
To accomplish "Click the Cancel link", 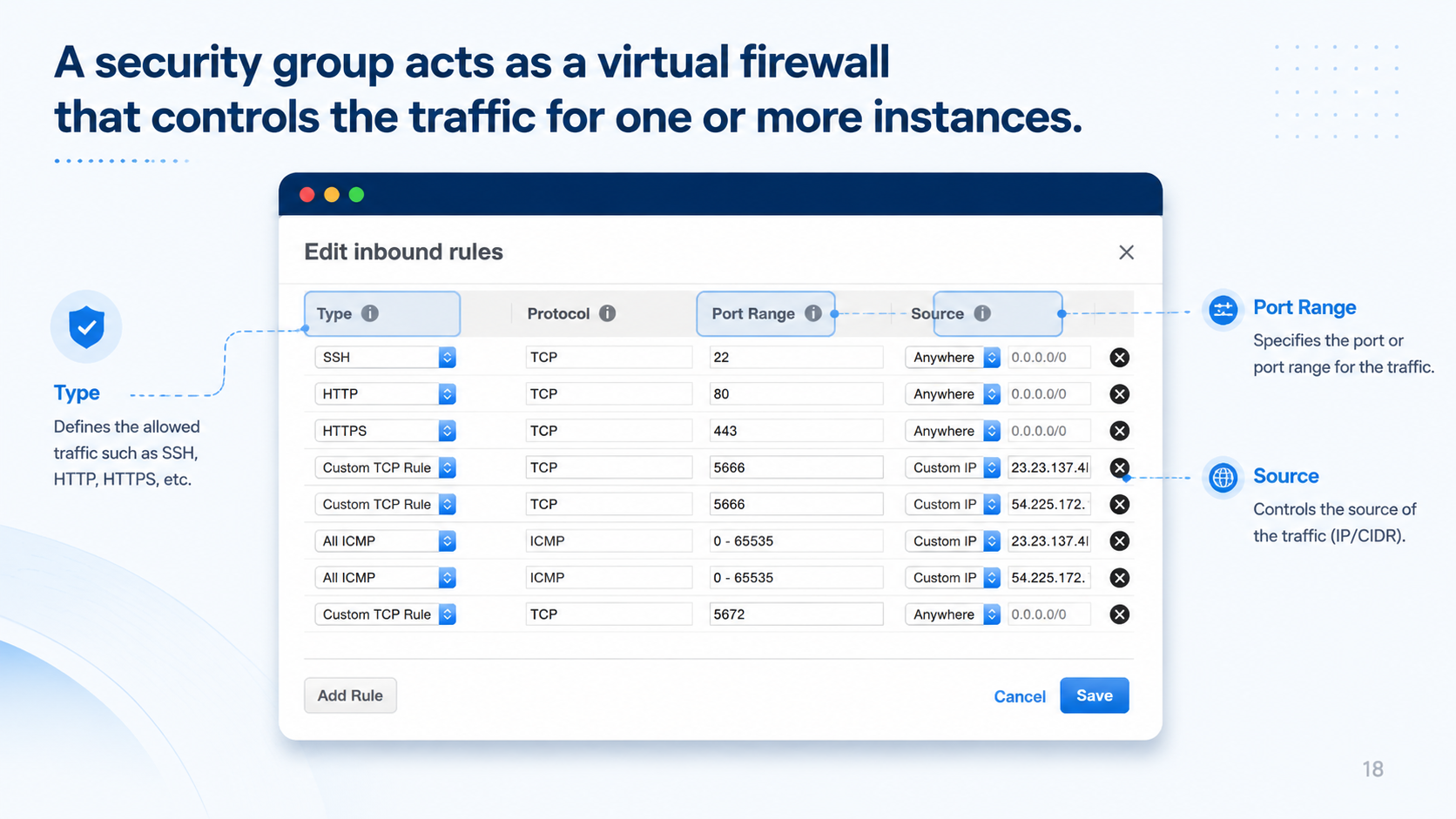I will coord(1020,696).
